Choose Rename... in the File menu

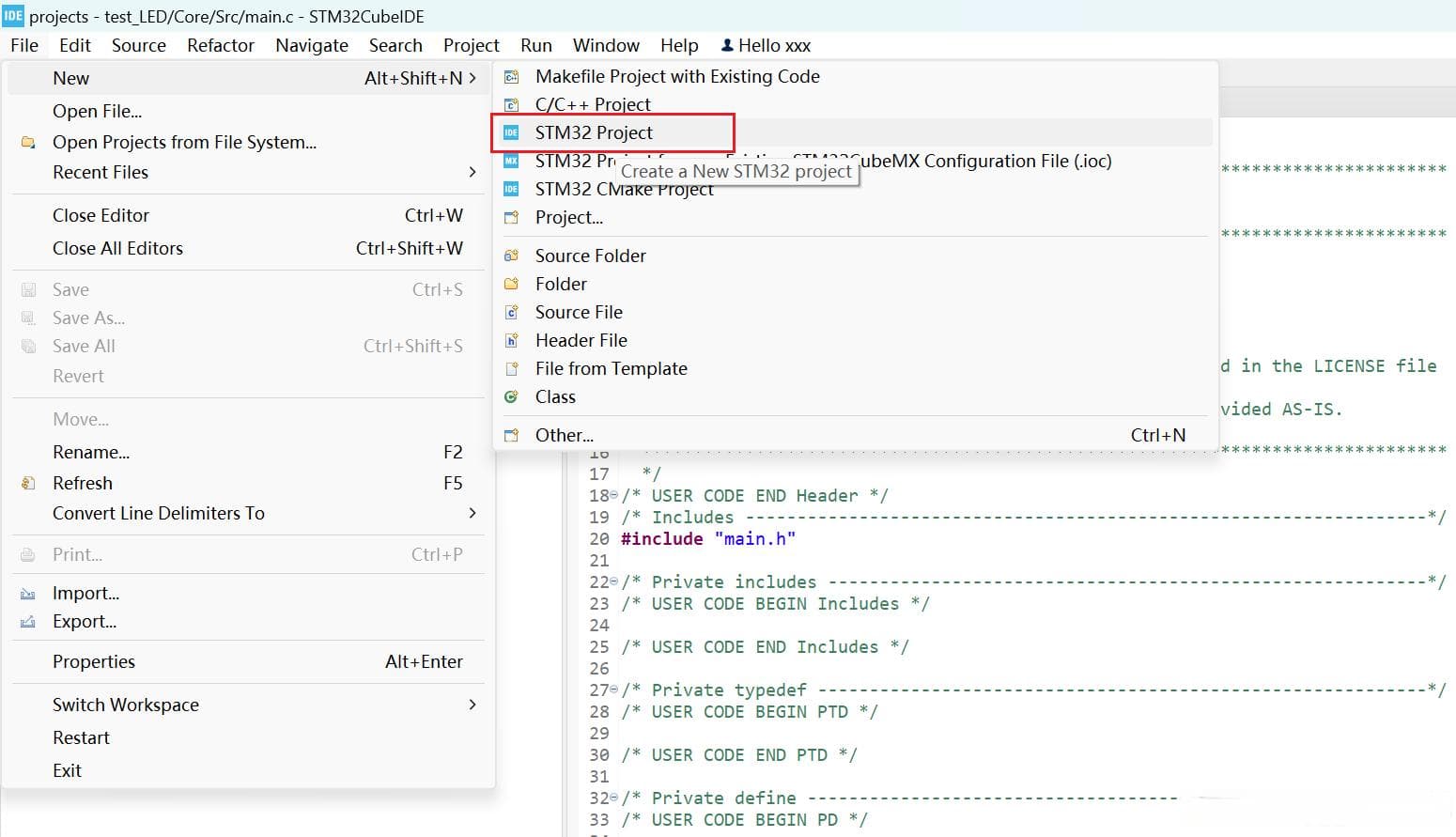tap(91, 452)
